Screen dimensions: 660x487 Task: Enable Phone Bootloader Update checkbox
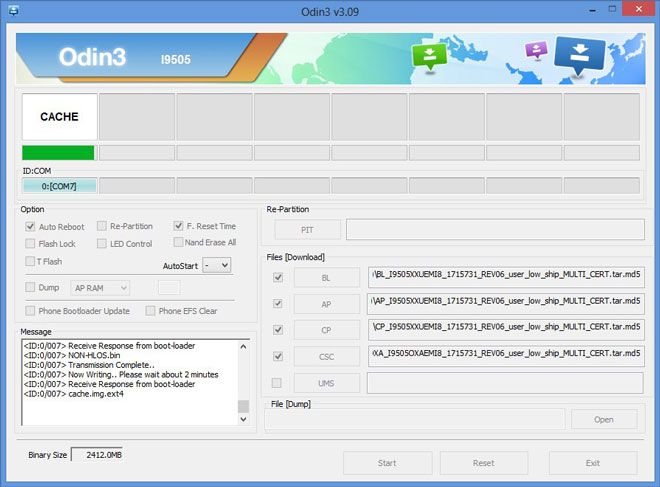pos(30,311)
